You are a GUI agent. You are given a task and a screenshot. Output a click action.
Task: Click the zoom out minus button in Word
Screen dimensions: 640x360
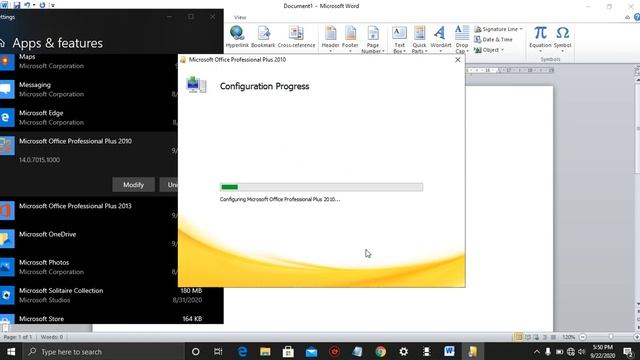click(582, 337)
